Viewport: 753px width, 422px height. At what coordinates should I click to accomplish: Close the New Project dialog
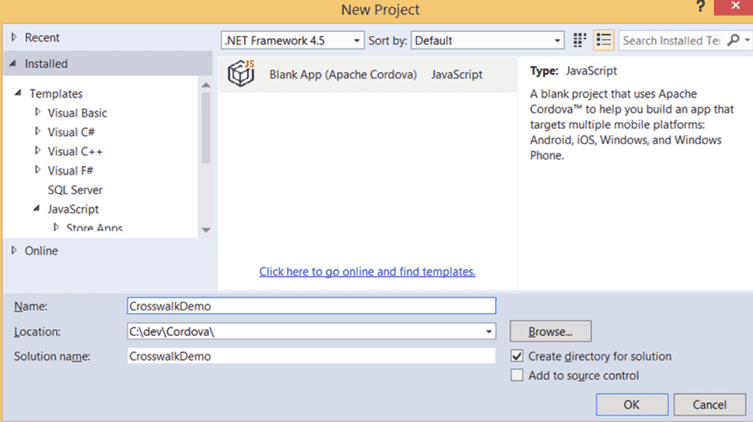735,7
